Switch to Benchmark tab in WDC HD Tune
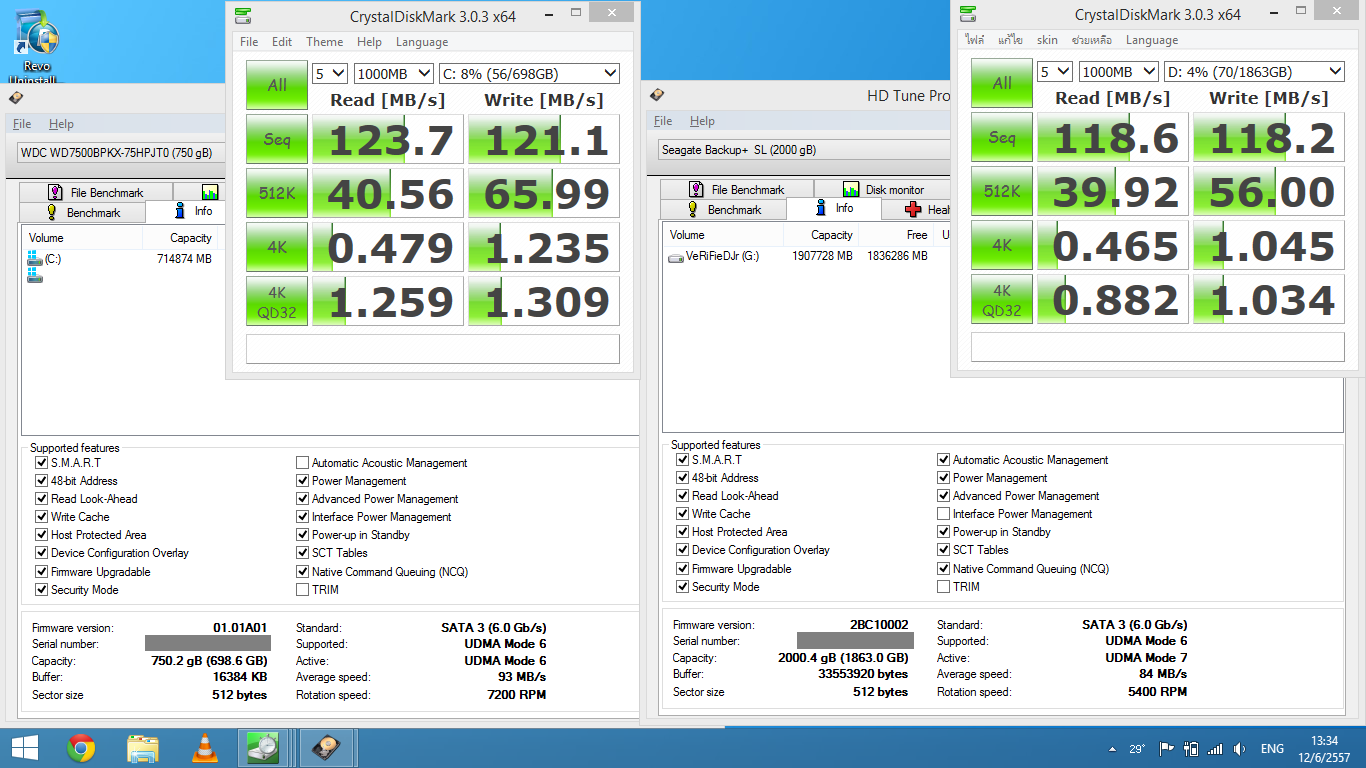Image resolution: width=1366 pixels, height=768 pixels. click(x=83, y=212)
